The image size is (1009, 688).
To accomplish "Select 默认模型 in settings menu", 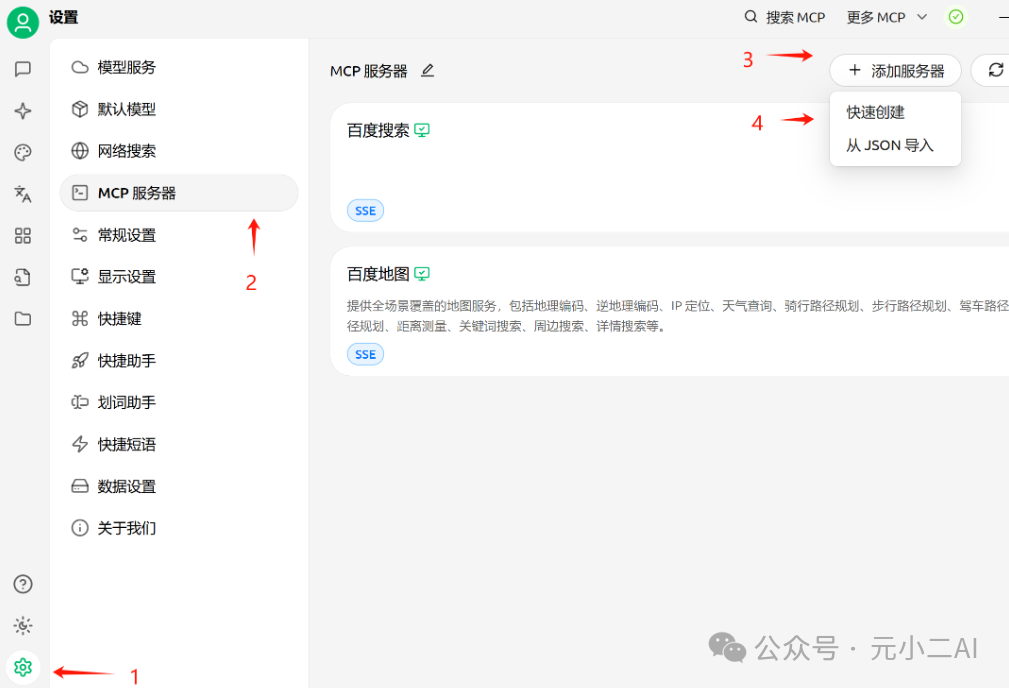I will pos(179,109).
